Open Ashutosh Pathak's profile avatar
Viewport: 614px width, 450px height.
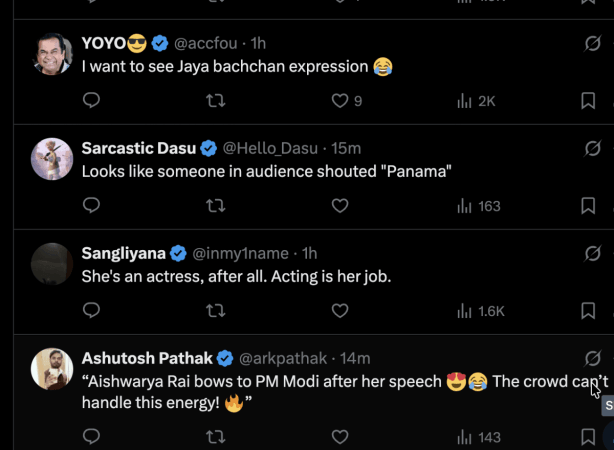pos(52,369)
